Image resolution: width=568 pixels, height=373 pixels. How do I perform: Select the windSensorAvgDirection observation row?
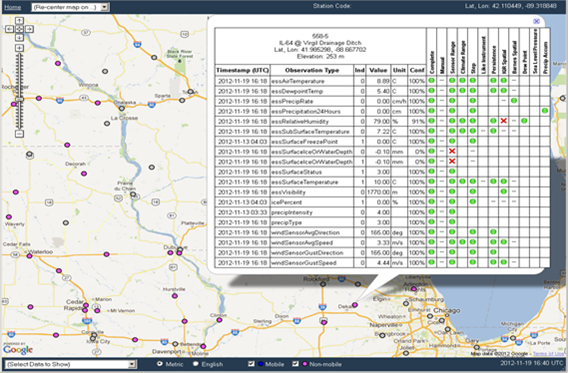tap(382, 232)
